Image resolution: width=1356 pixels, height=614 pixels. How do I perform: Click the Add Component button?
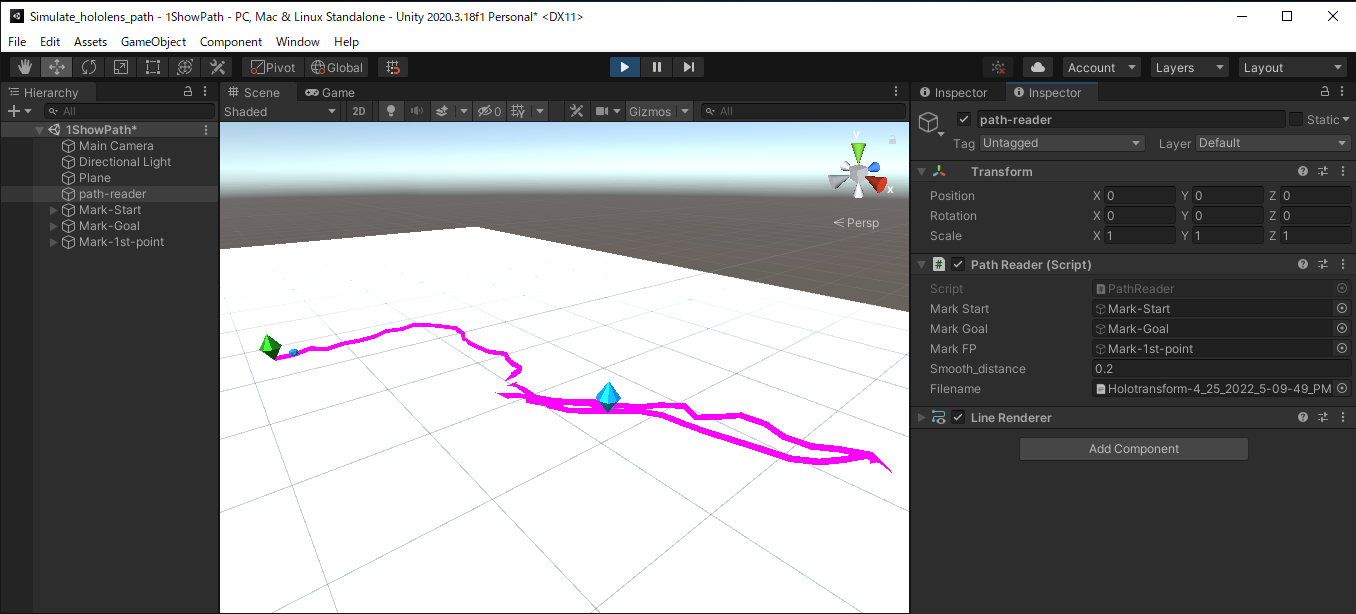point(1134,449)
